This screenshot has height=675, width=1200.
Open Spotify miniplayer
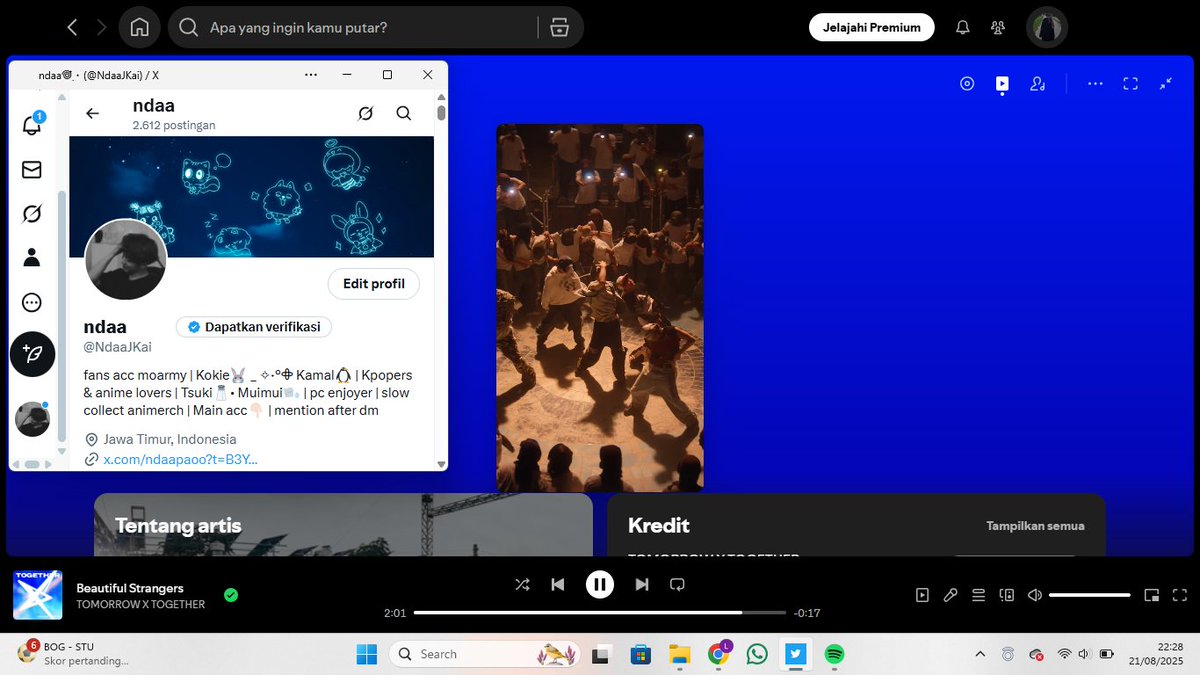(1152, 595)
